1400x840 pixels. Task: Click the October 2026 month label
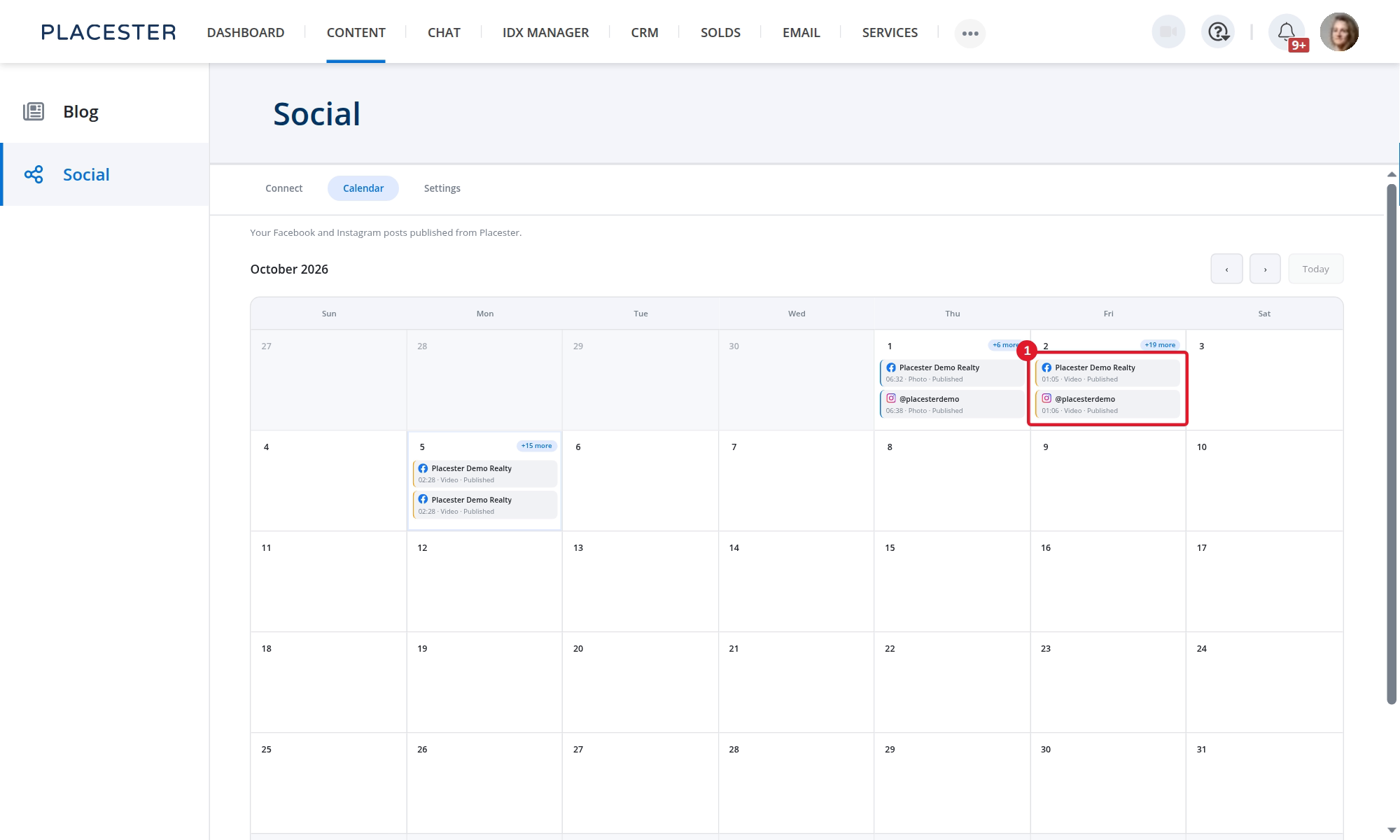point(289,269)
